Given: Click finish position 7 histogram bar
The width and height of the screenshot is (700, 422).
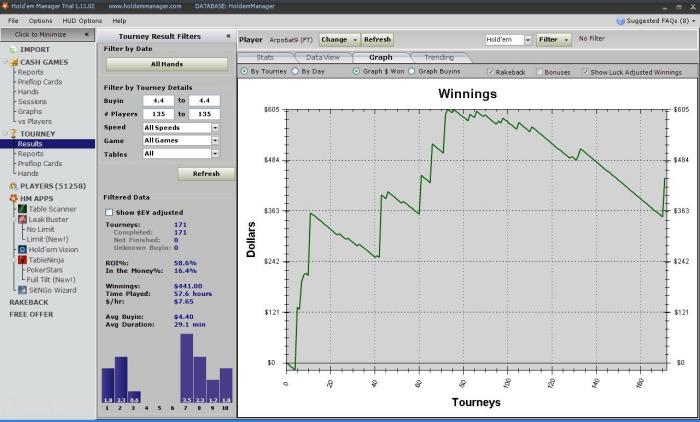Looking at the screenshot, I should 187,368.
